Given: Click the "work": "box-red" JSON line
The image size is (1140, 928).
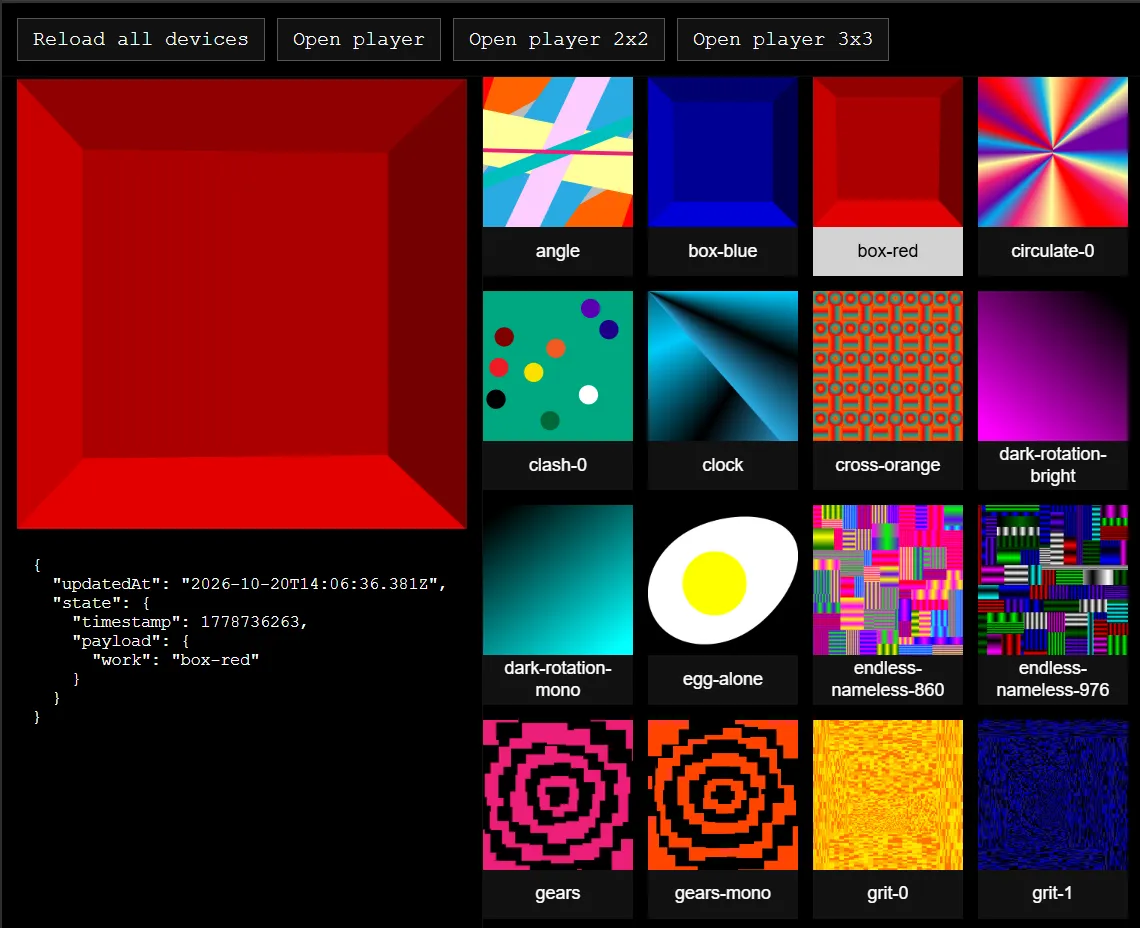Looking at the screenshot, I should [175, 660].
